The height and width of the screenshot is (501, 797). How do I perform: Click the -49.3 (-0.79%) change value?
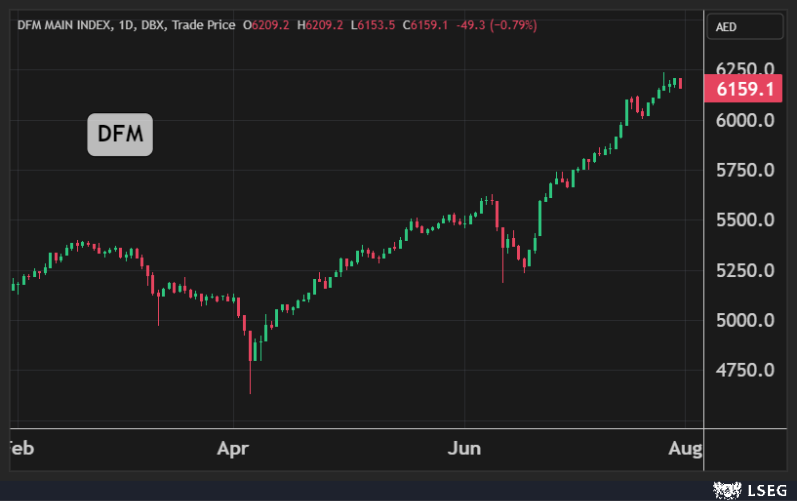[x=496, y=24]
